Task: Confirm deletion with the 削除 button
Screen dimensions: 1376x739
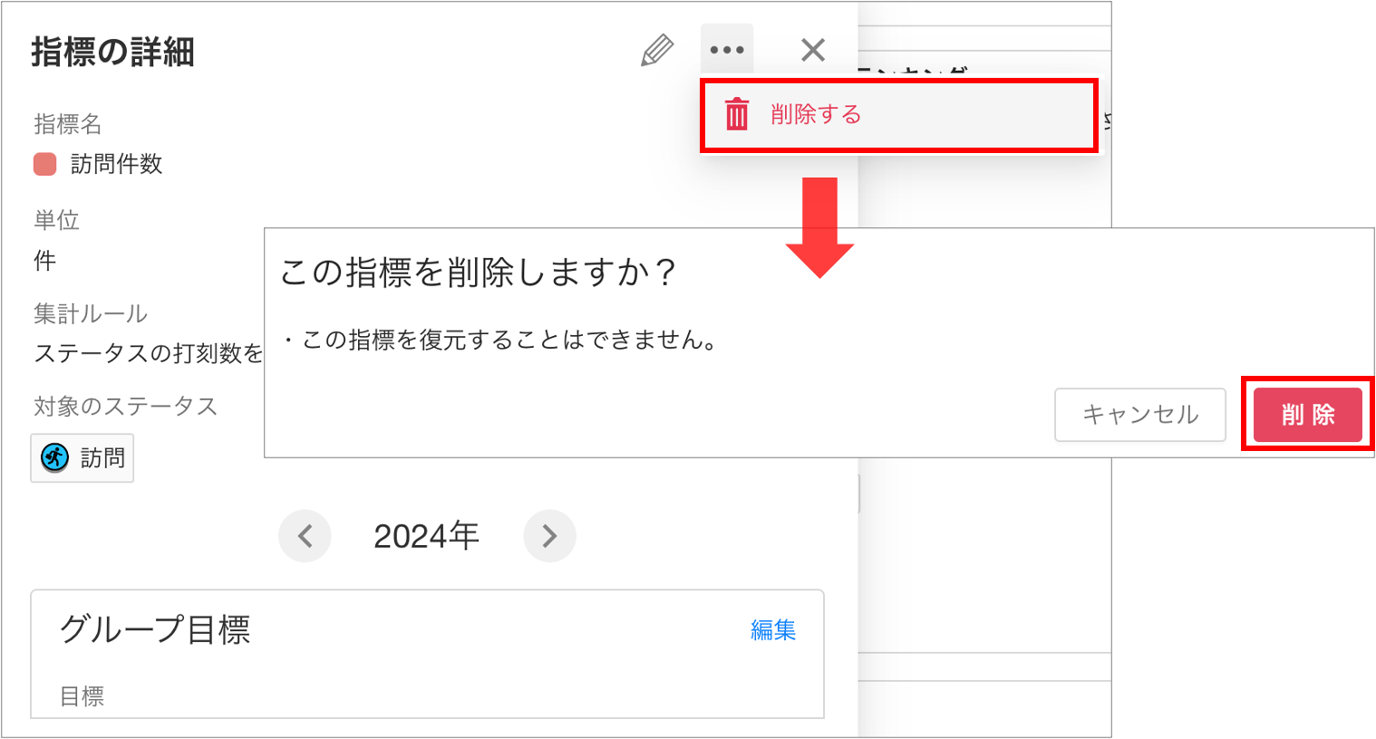Action: [1307, 415]
